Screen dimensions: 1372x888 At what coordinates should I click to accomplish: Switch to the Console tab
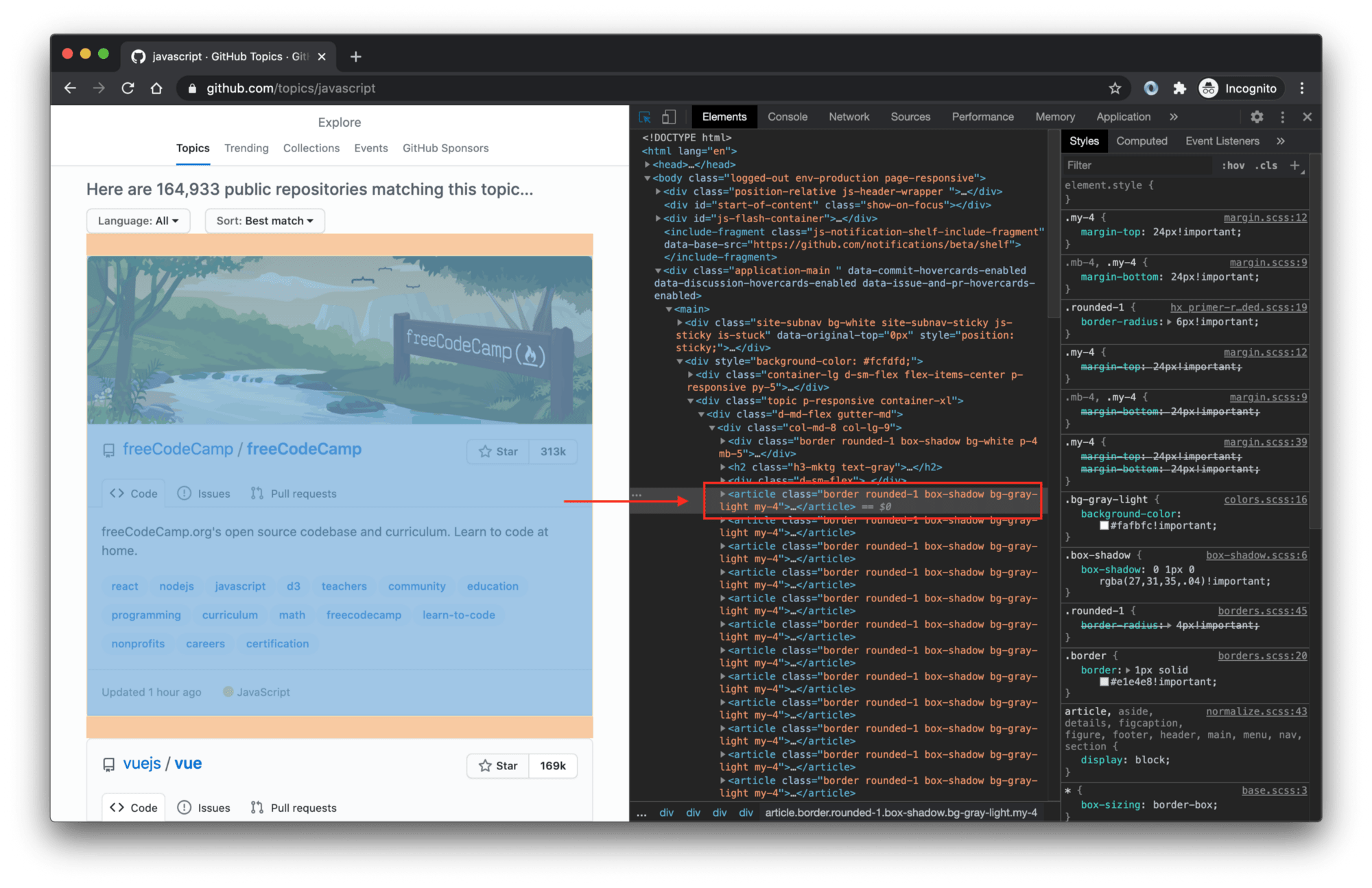tap(788, 117)
